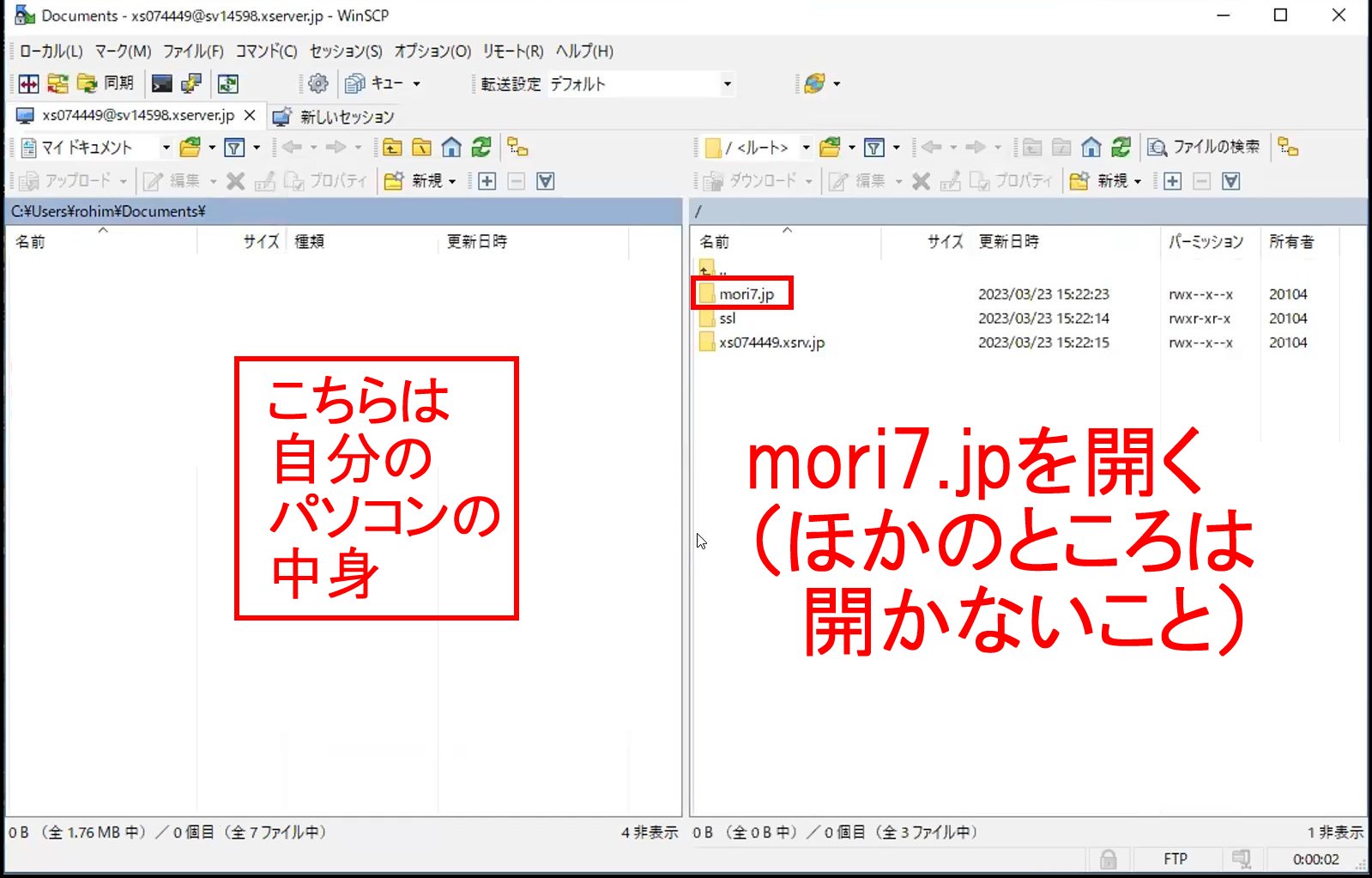Image resolution: width=1372 pixels, height=878 pixels.
Task: Click the synchronize browsing folders icon
Action: [57, 83]
